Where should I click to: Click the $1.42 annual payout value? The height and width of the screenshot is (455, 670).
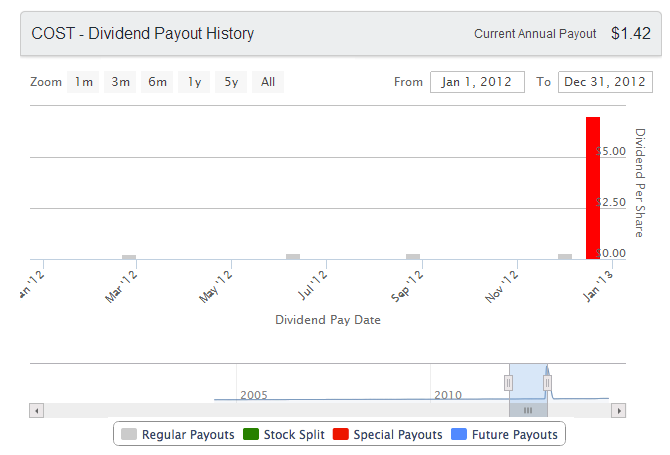[x=631, y=33]
